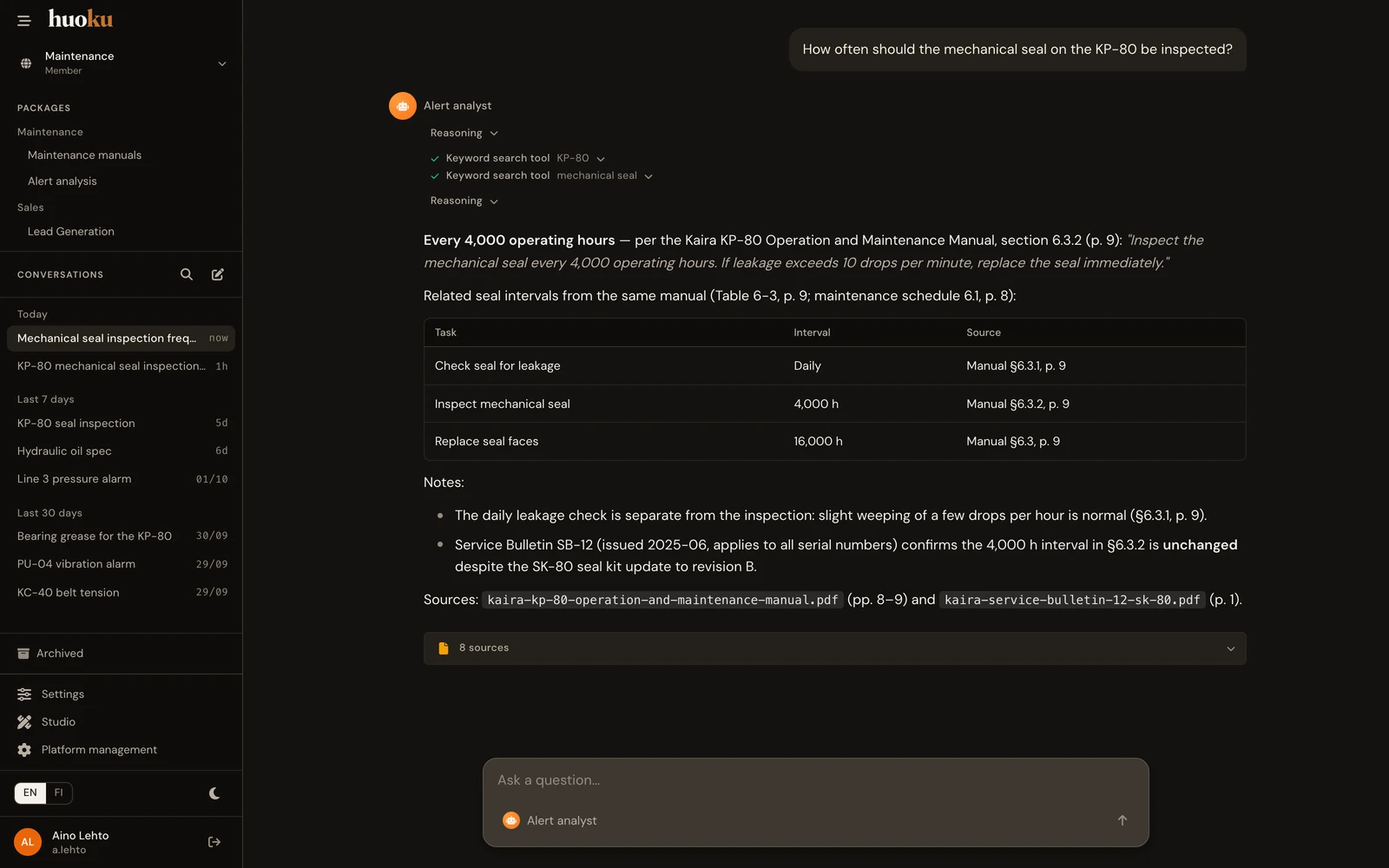Screen dimensions: 1389x868
Task: Open the KP-80 mechanical seal inspection conversation
Action: tap(121, 366)
